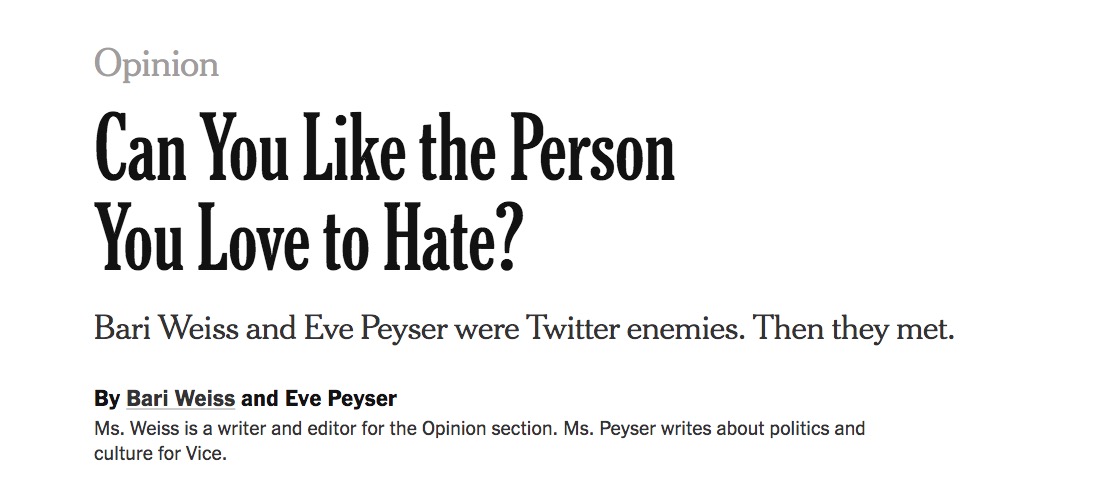Click Eve Peyser's name in the byline

tap(340, 399)
